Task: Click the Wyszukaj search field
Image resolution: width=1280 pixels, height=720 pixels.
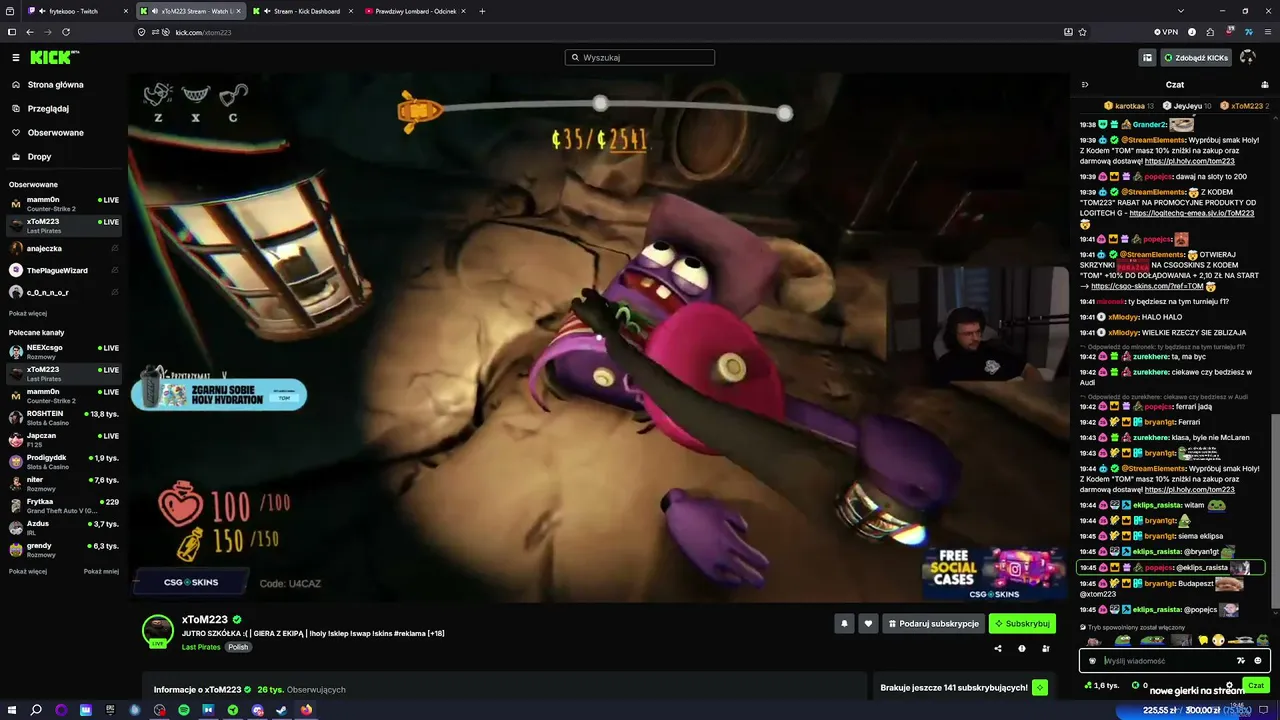Action: (640, 58)
